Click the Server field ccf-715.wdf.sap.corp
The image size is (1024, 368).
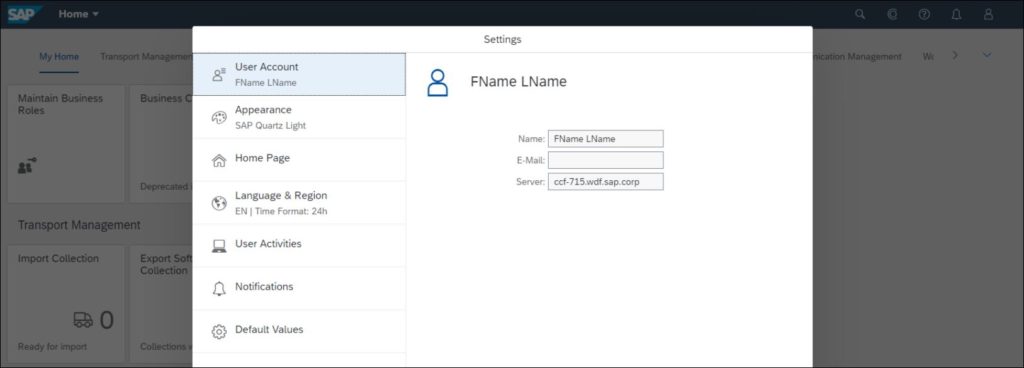coord(605,181)
